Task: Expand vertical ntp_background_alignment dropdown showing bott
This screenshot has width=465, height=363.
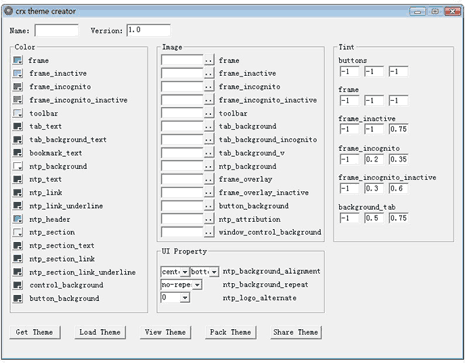Action: (x=214, y=272)
